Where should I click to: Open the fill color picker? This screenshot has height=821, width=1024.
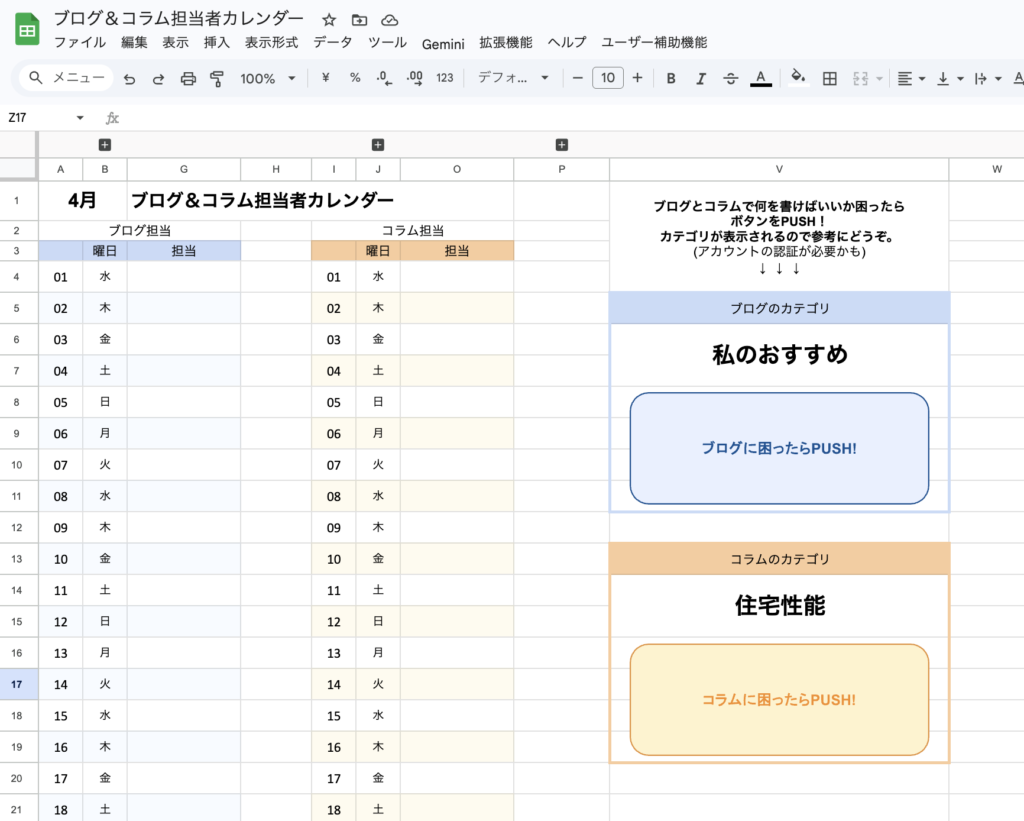tap(797, 78)
